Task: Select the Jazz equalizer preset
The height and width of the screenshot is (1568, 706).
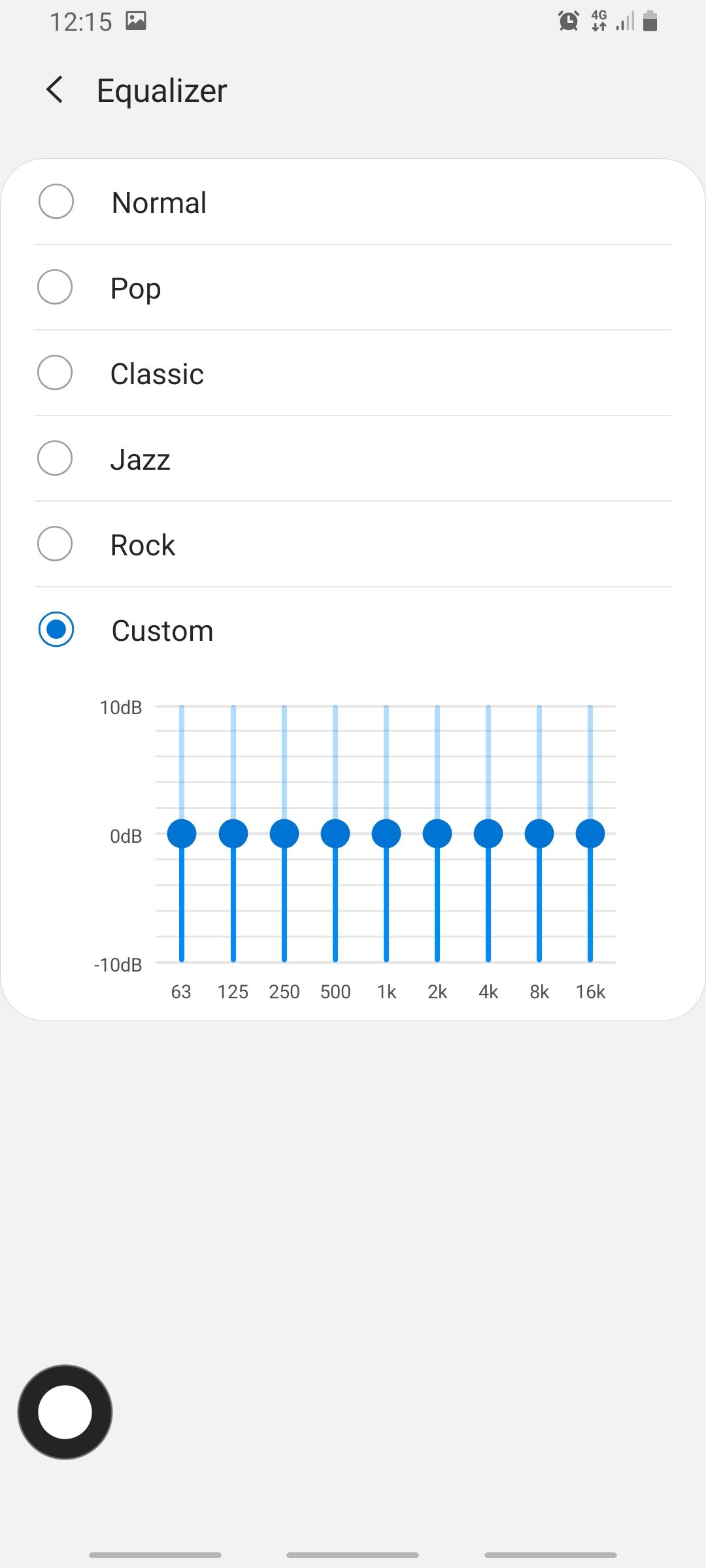Action: click(x=55, y=459)
